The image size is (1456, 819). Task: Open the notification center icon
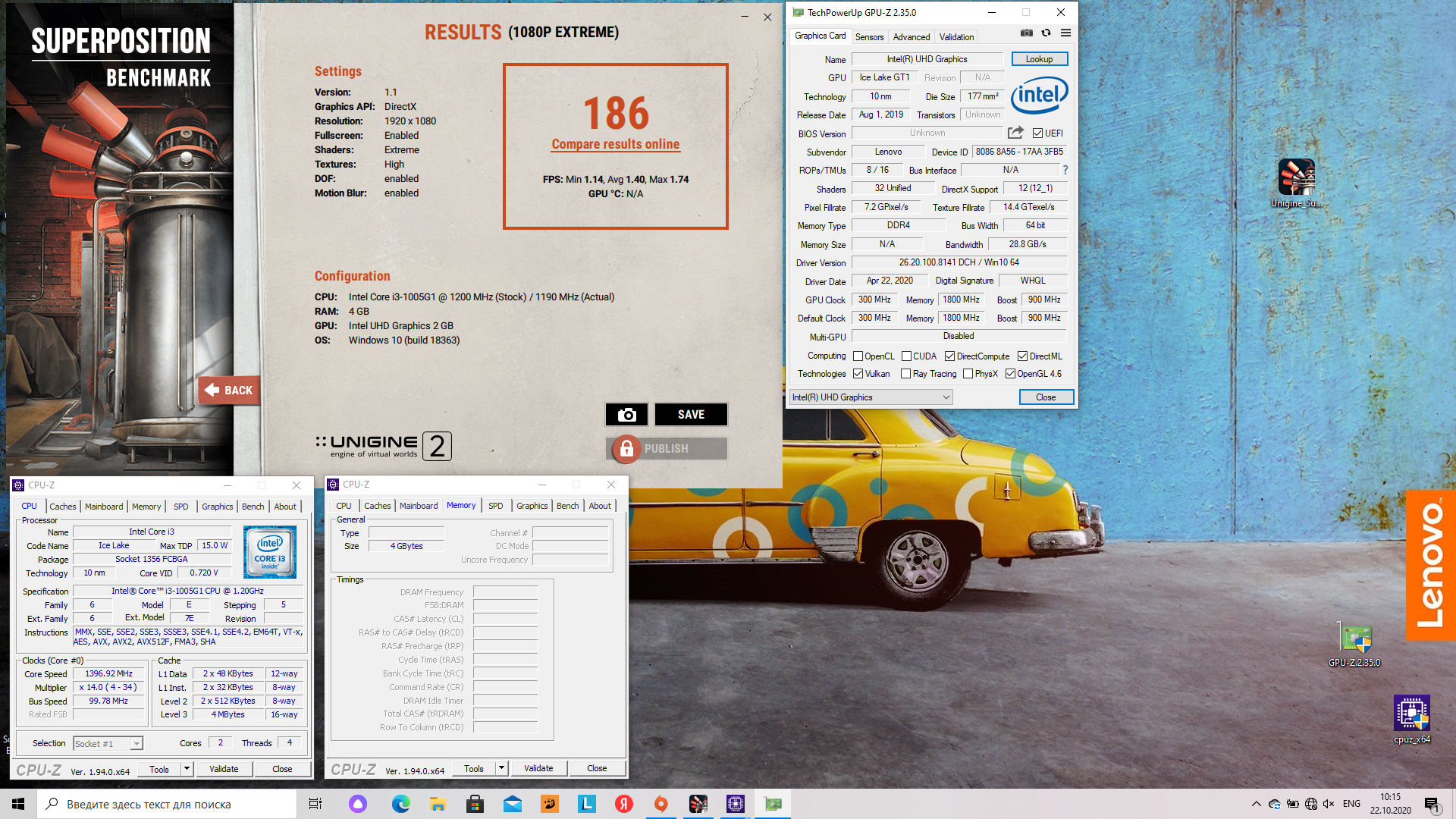coord(1432,804)
